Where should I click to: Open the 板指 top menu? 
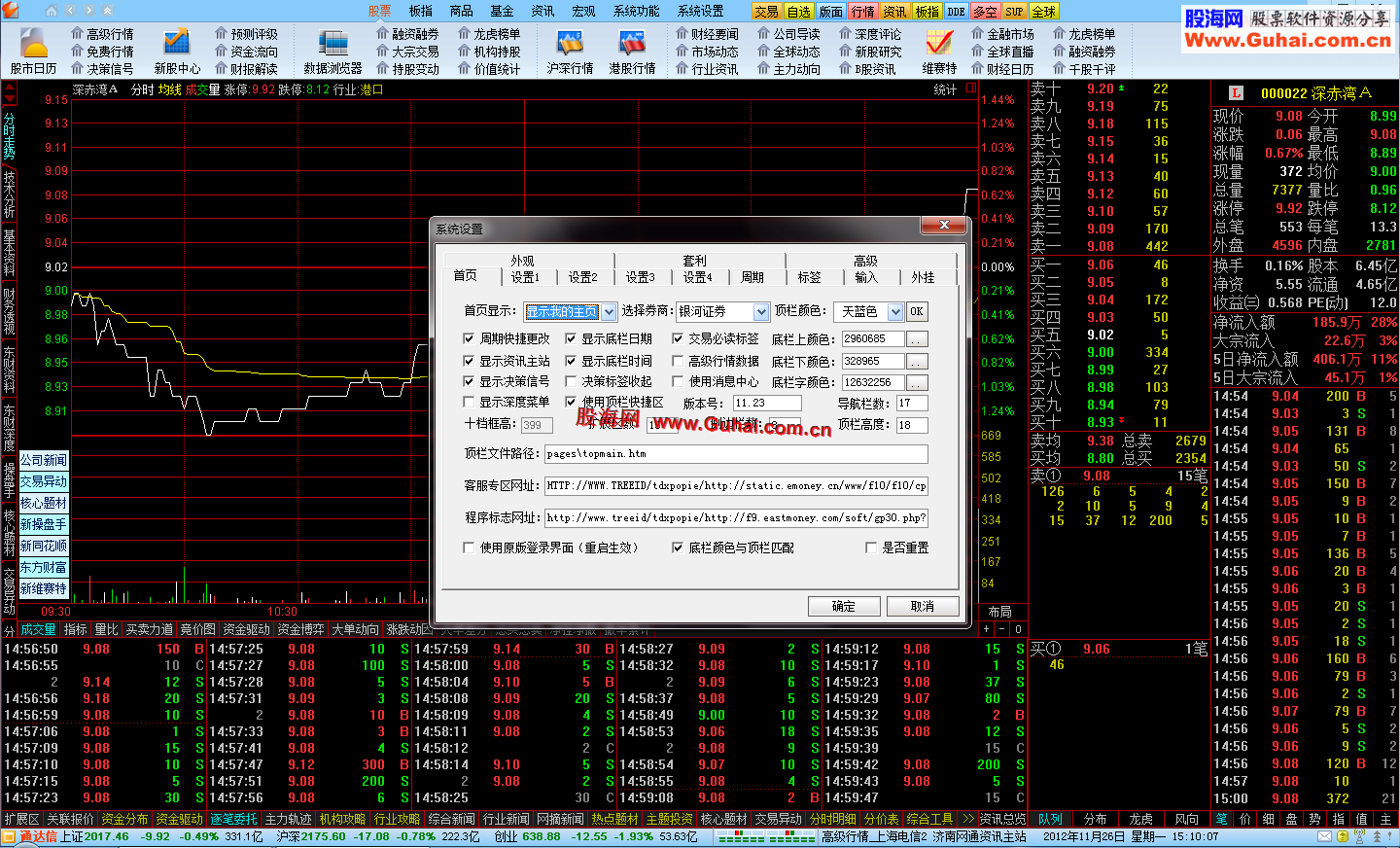[x=421, y=12]
